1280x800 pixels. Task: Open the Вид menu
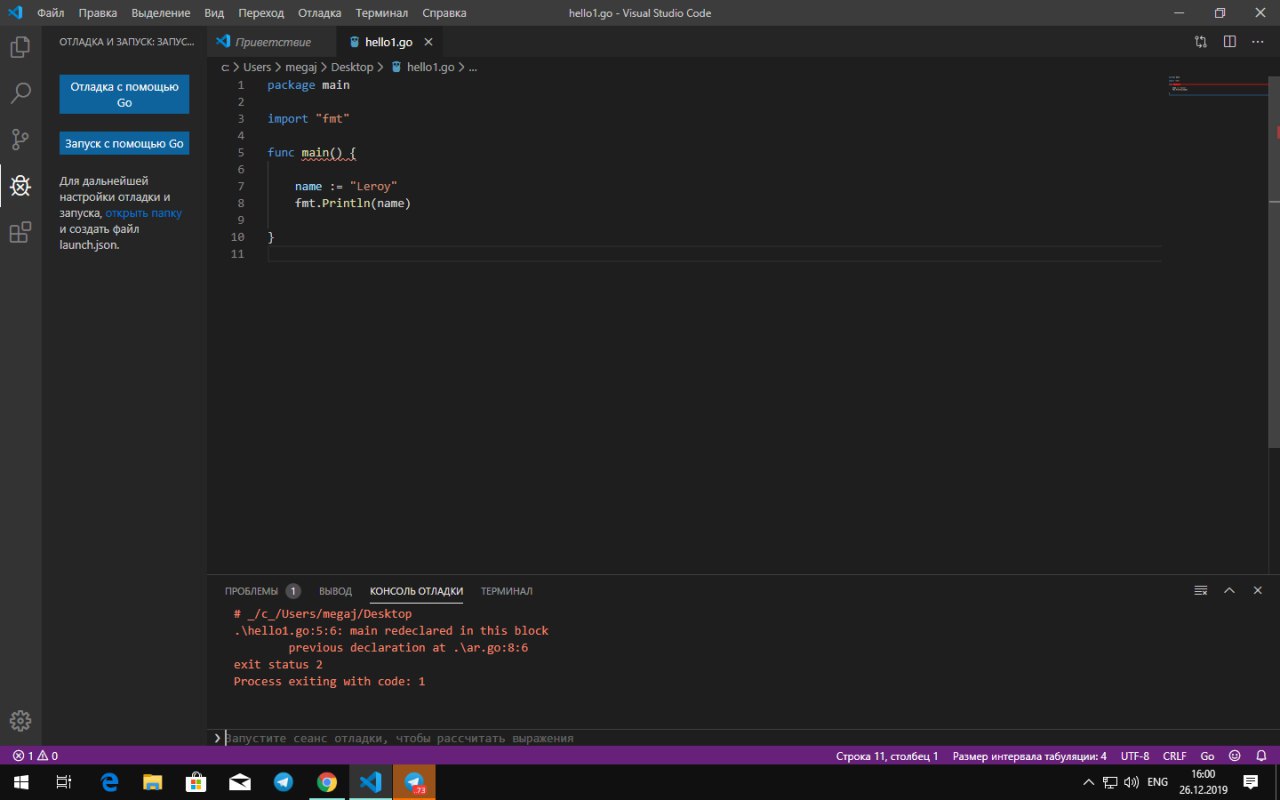click(x=214, y=13)
